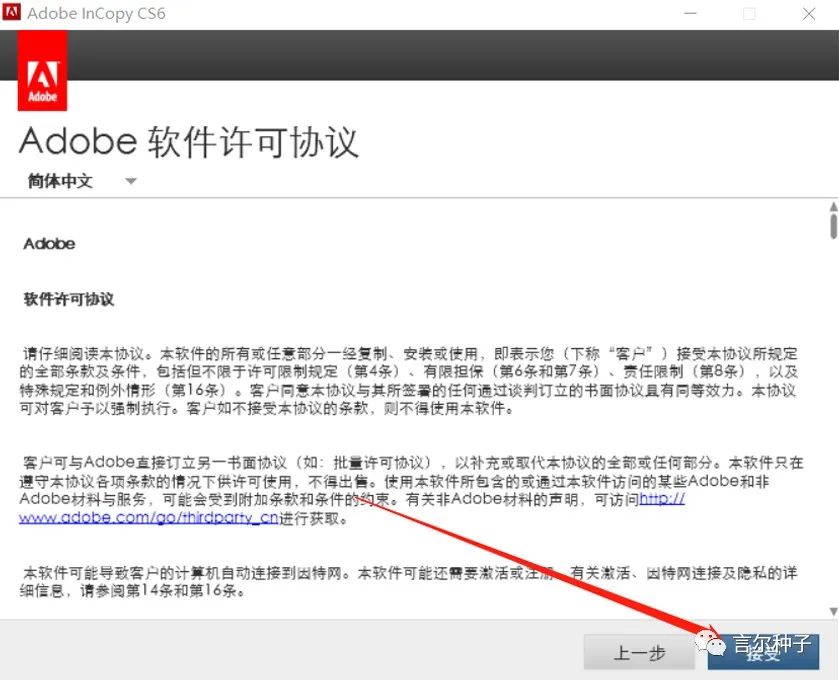Click the bold Adobe text in agreement

tap(49, 244)
